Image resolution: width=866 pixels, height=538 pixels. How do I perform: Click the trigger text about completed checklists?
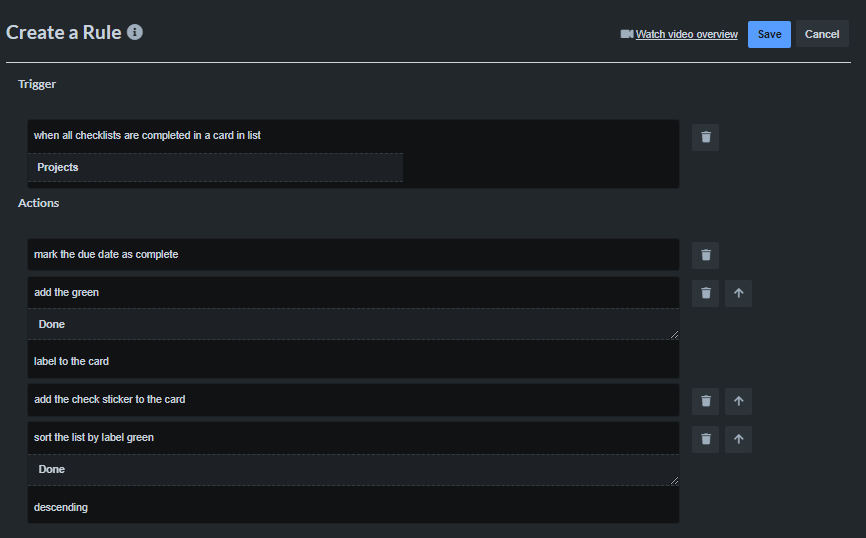click(x=147, y=135)
